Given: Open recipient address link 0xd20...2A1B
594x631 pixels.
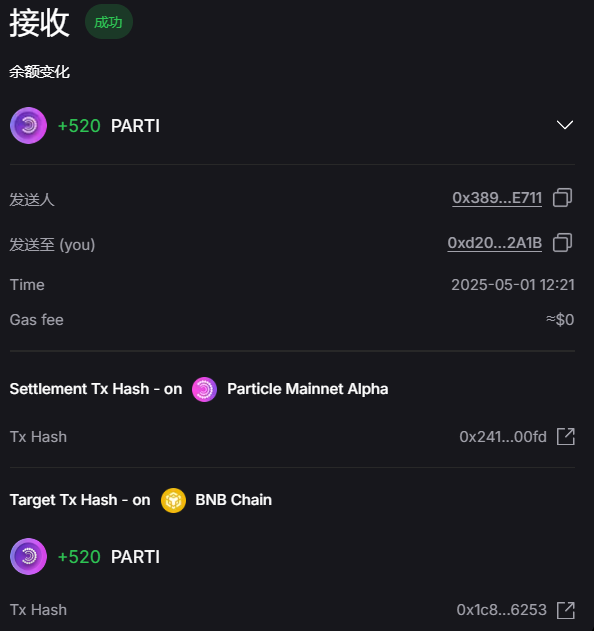Looking at the screenshot, I should point(495,243).
